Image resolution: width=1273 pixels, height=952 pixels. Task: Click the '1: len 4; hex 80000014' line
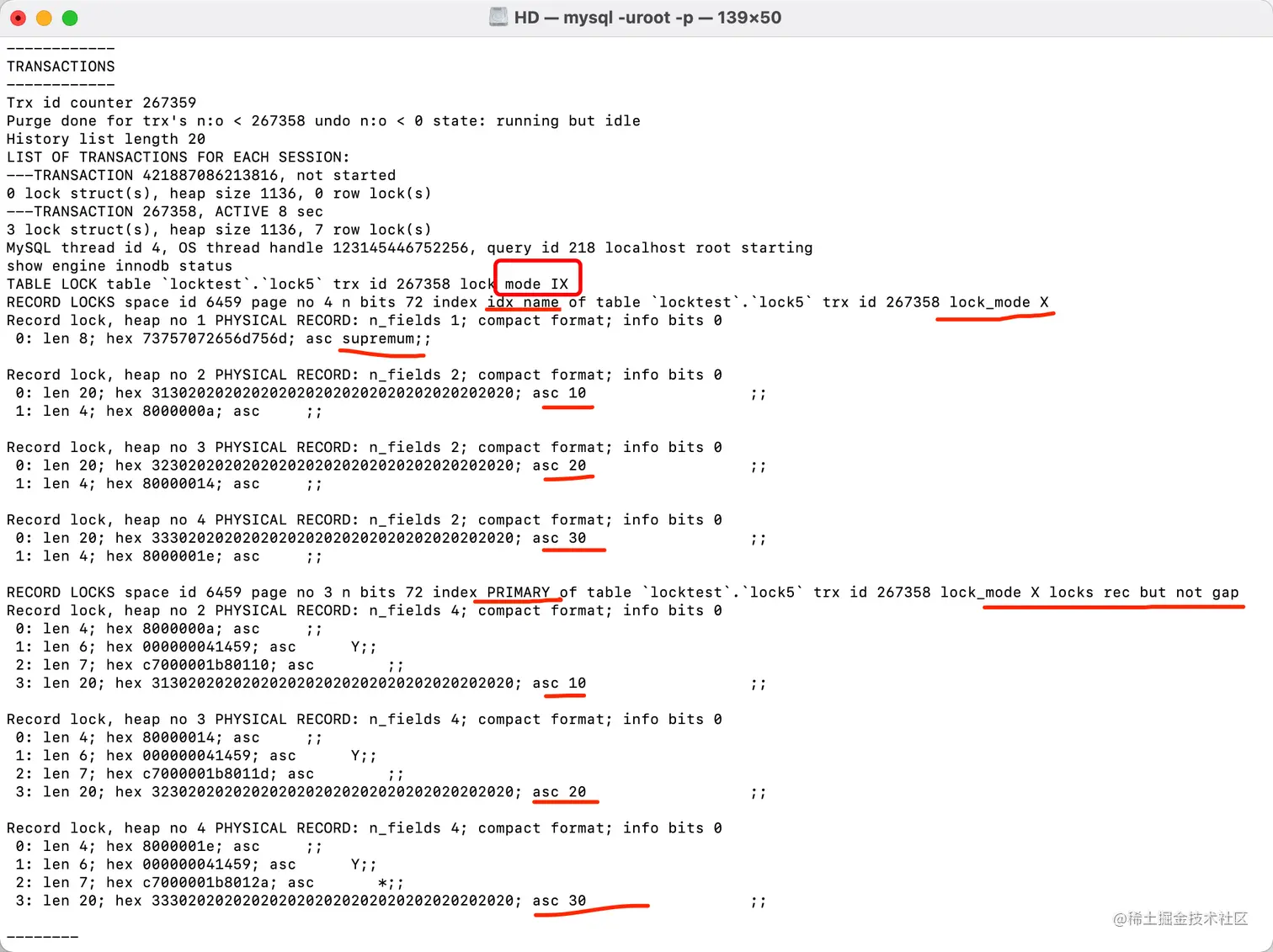coord(168,484)
